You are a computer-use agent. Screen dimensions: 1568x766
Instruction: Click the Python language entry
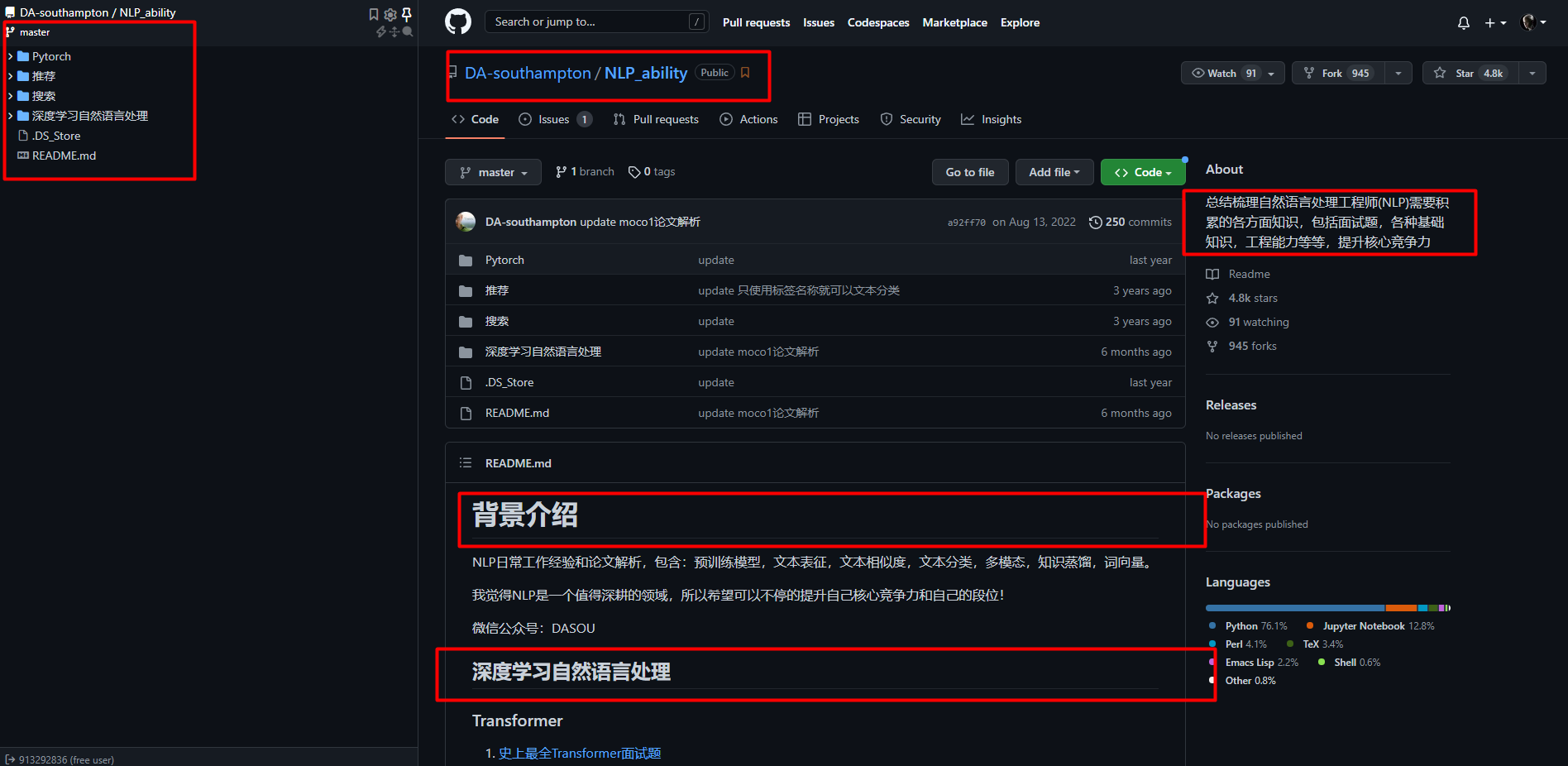tap(1248, 626)
